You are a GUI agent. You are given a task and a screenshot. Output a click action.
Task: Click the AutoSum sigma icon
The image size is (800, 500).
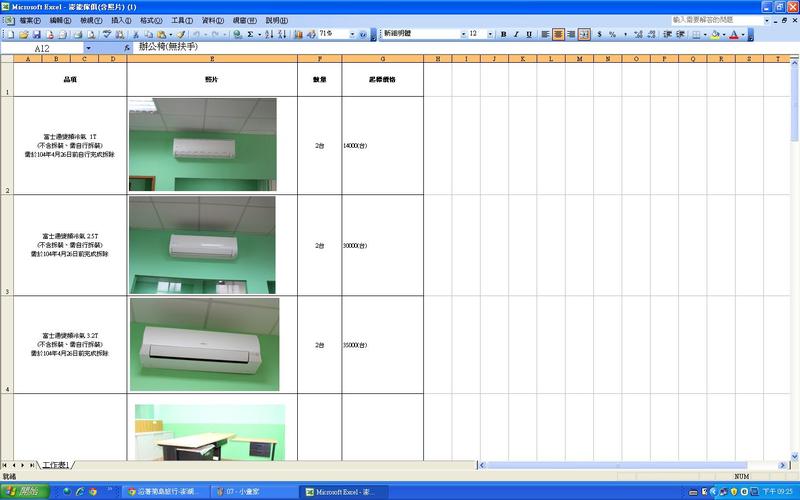(x=249, y=34)
